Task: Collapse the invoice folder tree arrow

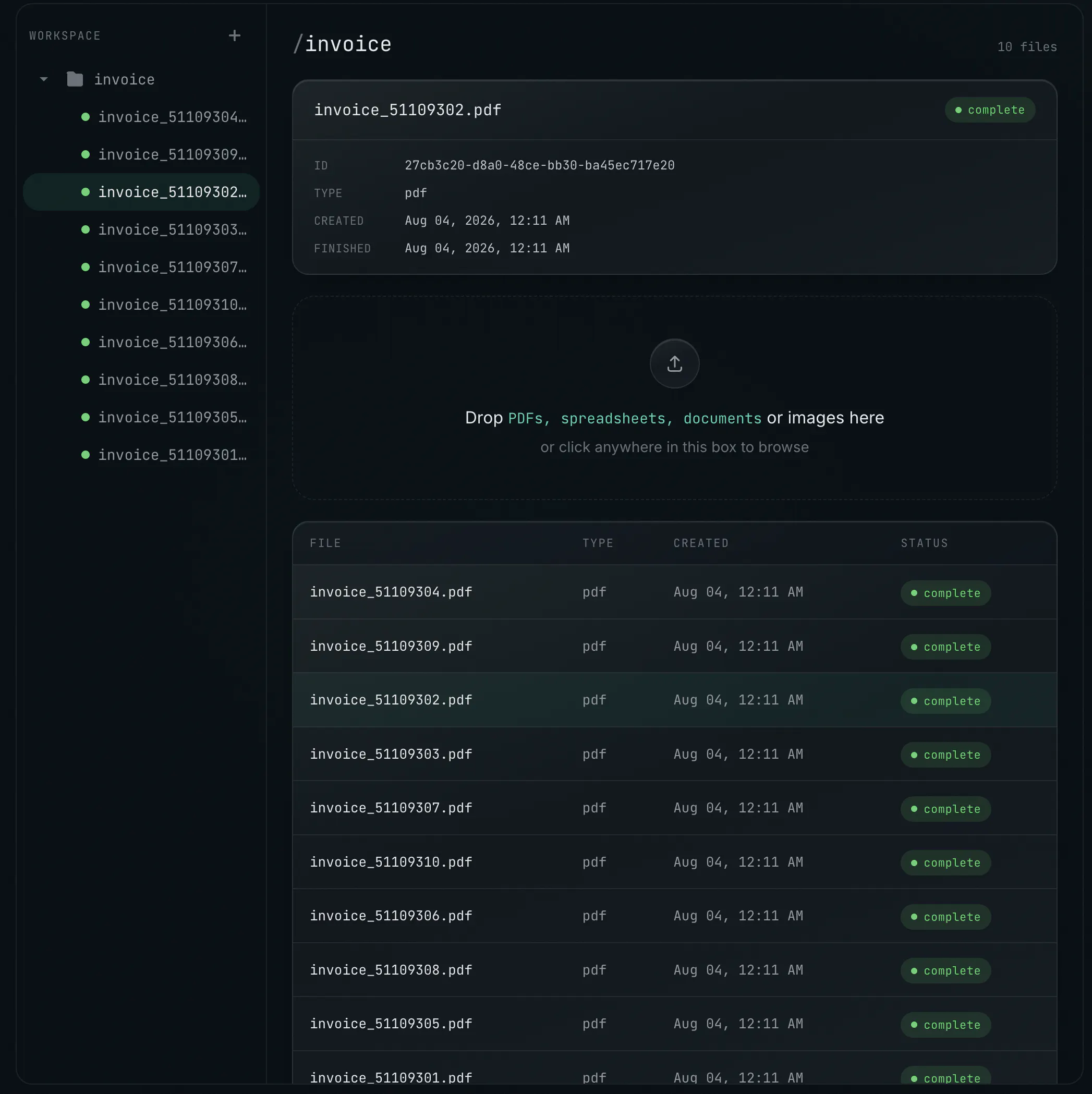Action: click(x=44, y=79)
